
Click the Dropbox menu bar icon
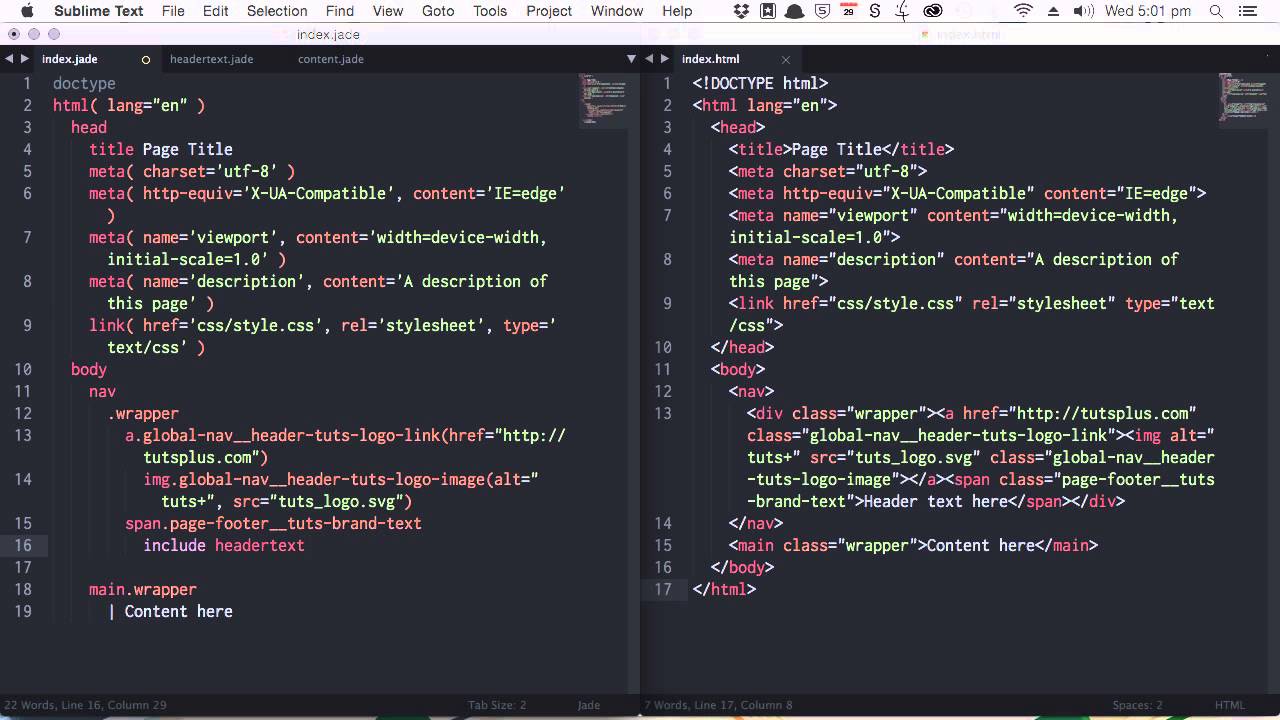(741, 11)
